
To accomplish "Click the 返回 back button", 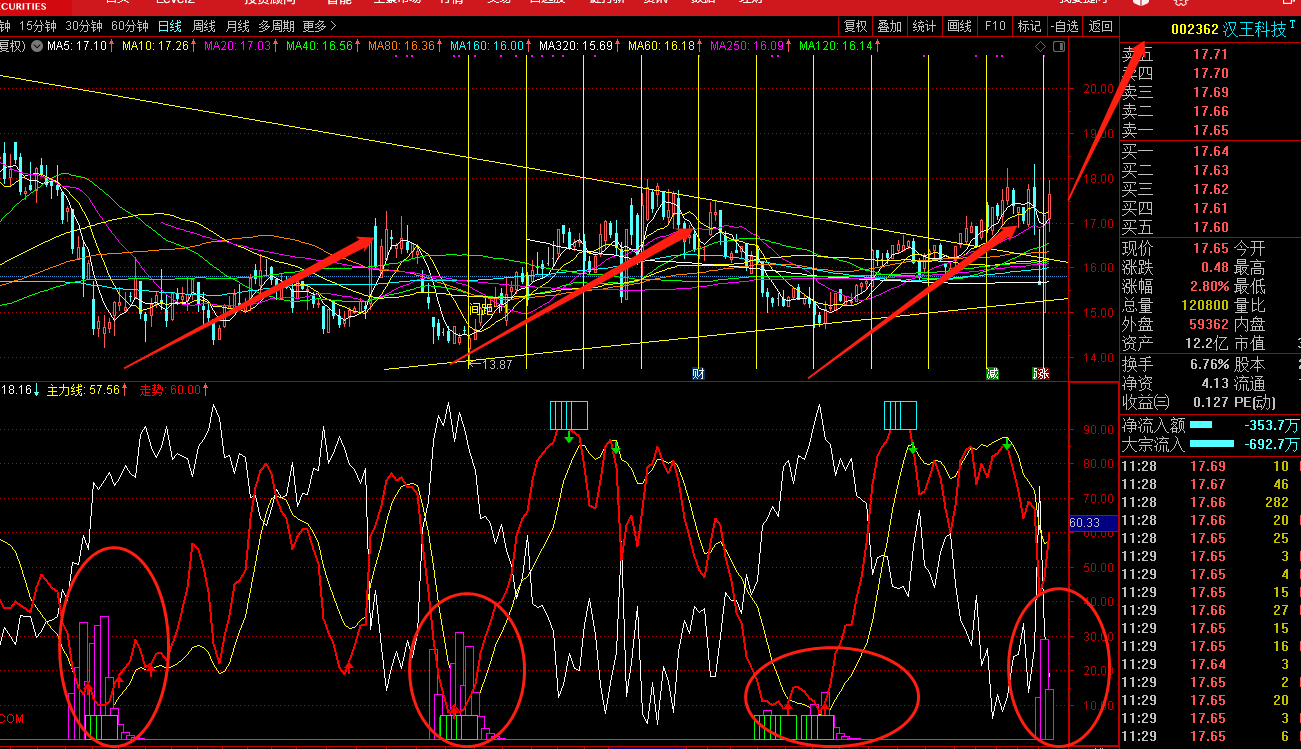I will (1100, 26).
